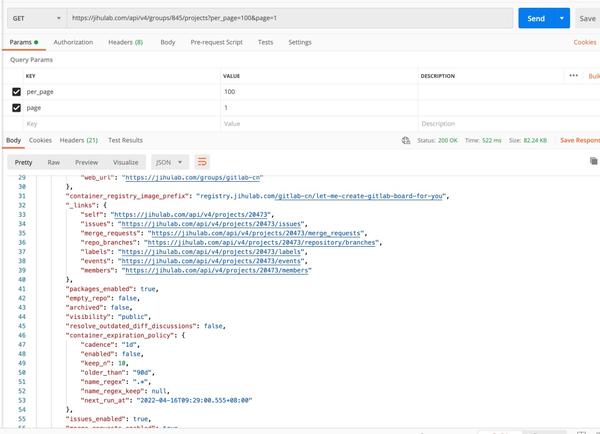Click the Save Response button
600x434 pixels.
click(580, 141)
